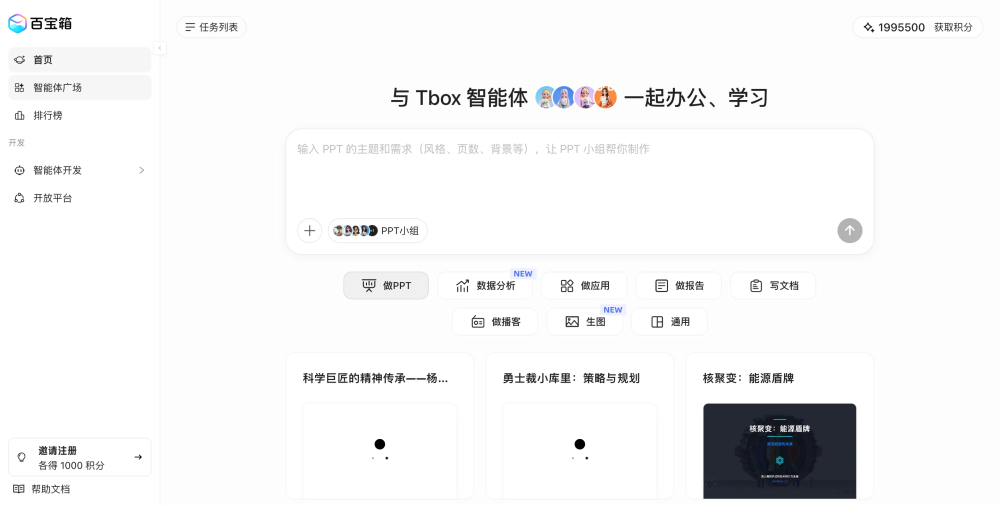The height and width of the screenshot is (505, 1000).
Task: Click the 通用 layout icon
Action: [x=657, y=322]
